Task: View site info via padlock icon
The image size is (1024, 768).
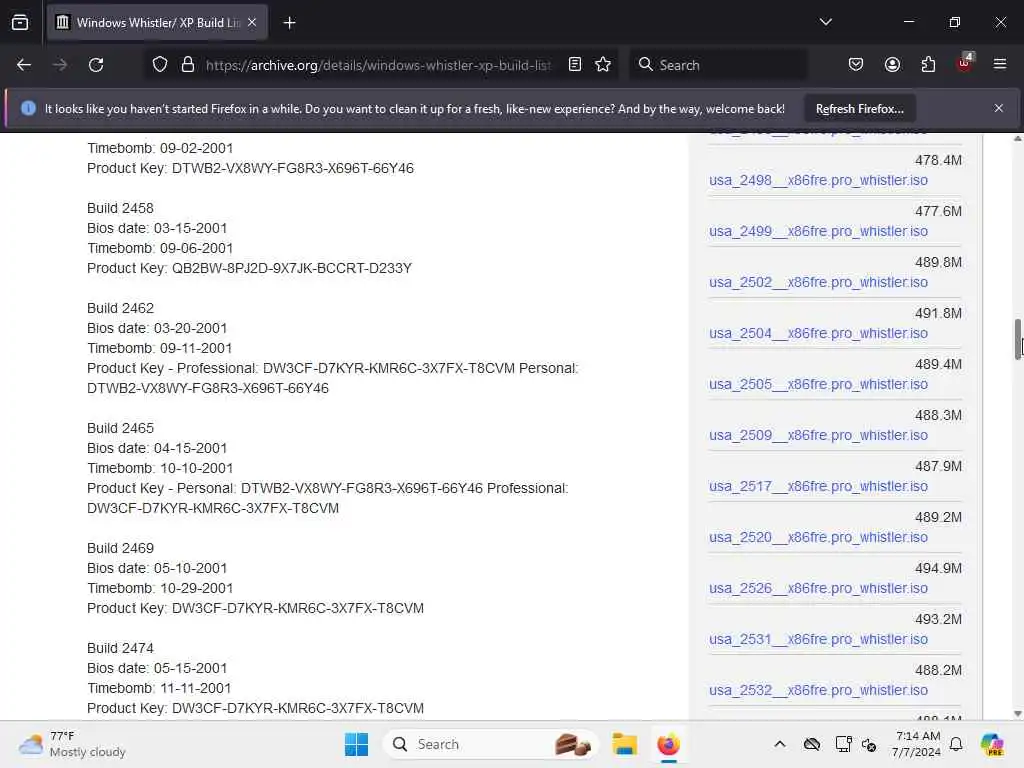Action: point(188,65)
